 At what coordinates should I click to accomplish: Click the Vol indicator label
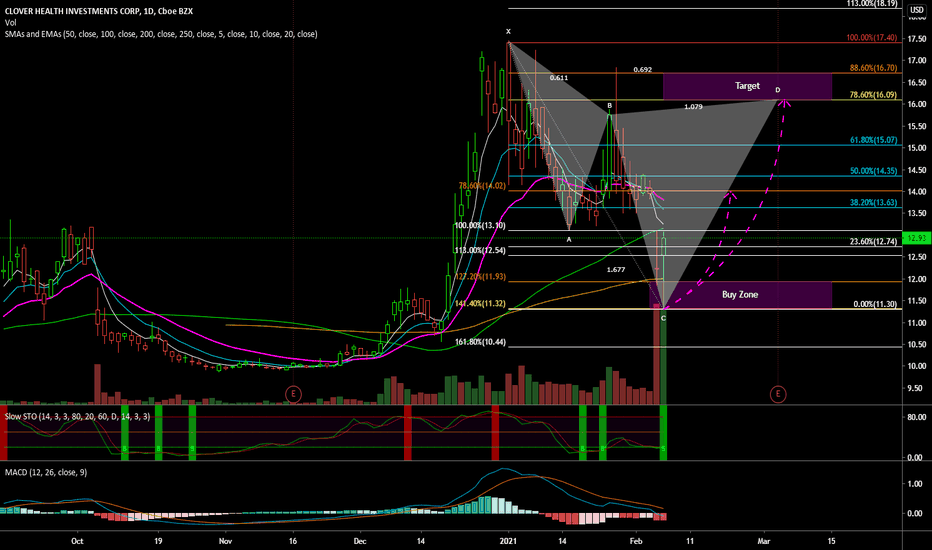[11, 23]
